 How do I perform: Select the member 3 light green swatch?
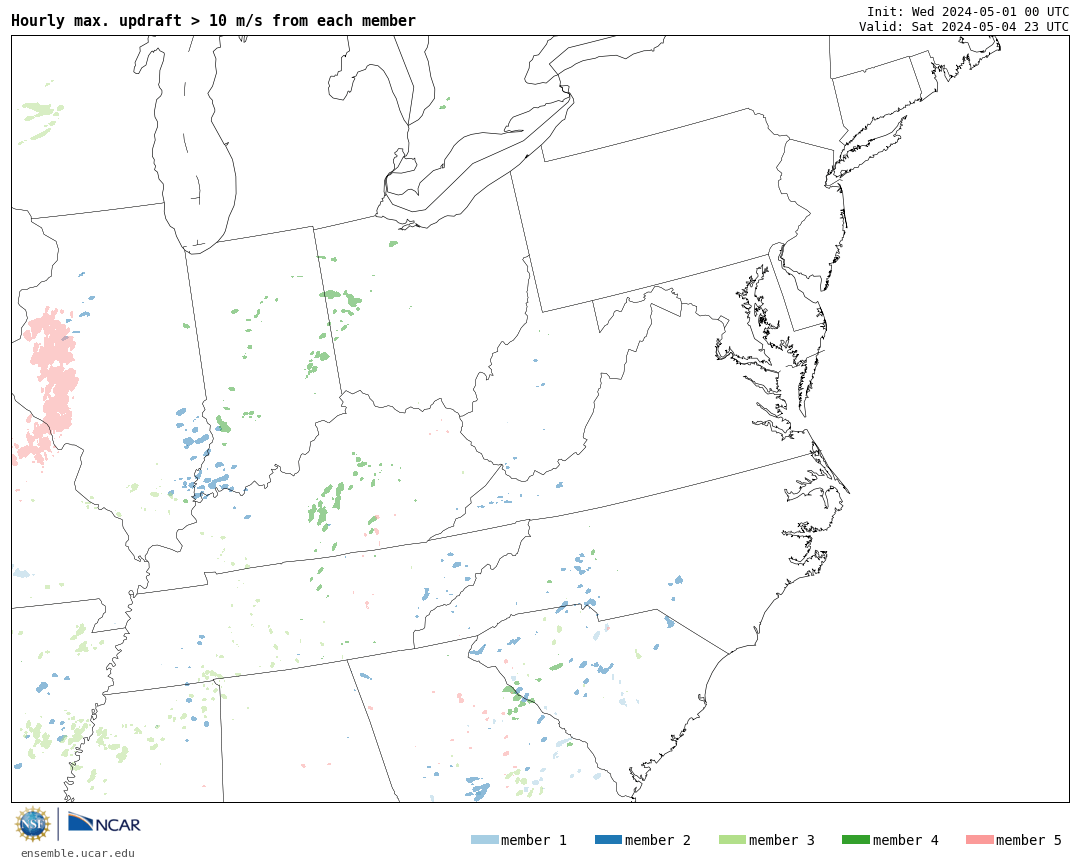(732, 840)
